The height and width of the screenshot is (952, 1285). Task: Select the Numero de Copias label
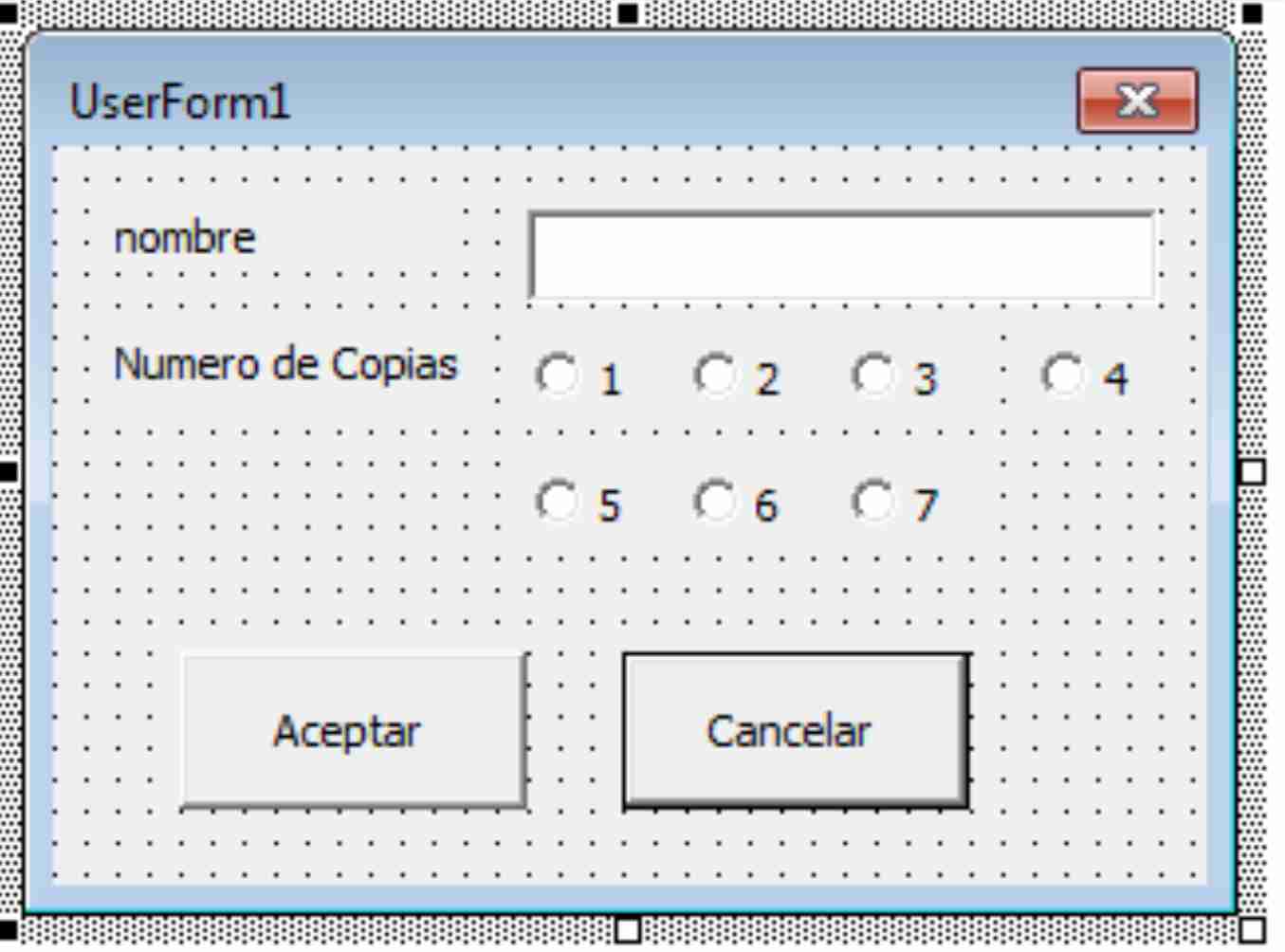tap(285, 364)
